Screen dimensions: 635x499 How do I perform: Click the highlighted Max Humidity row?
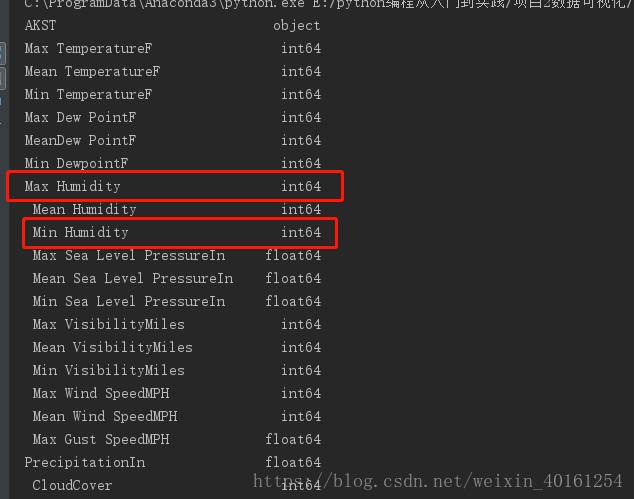pos(175,186)
